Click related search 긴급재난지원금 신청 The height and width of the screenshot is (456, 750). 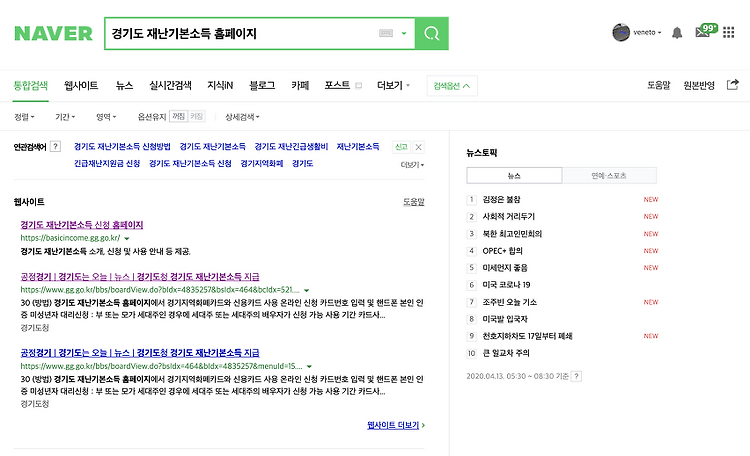[x=107, y=164]
